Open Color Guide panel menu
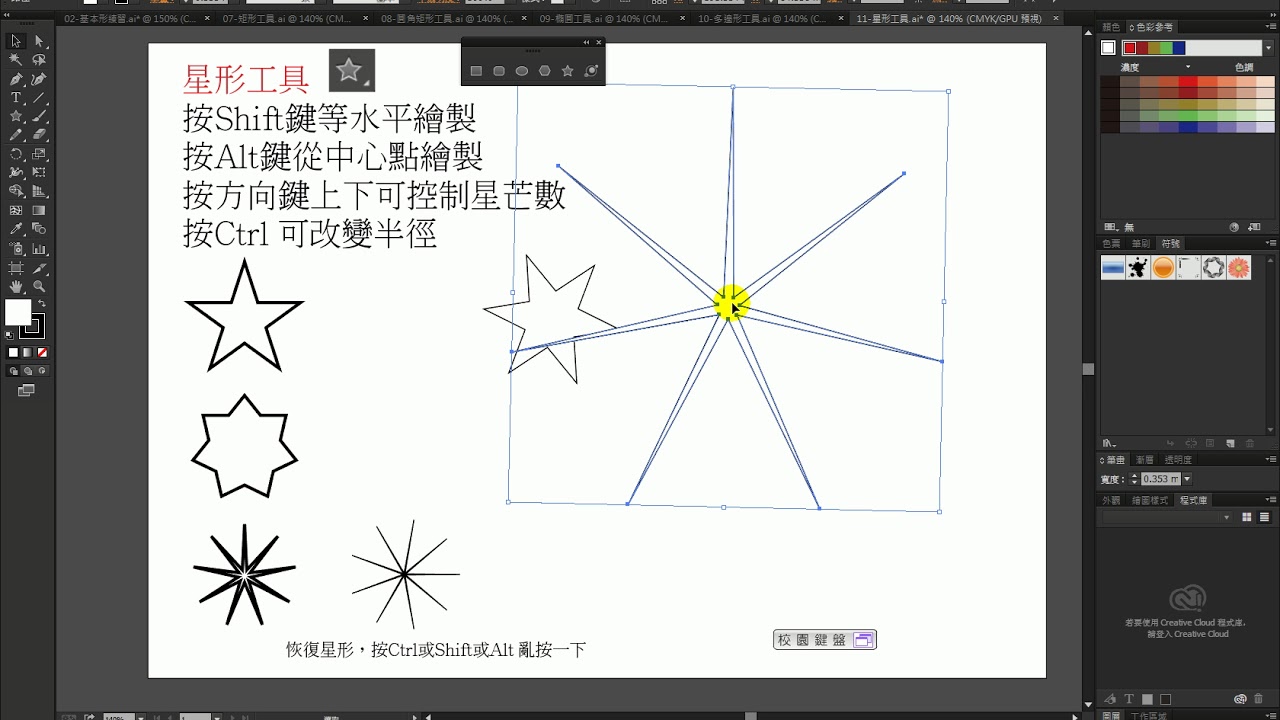The width and height of the screenshot is (1280, 720). coord(1271,27)
